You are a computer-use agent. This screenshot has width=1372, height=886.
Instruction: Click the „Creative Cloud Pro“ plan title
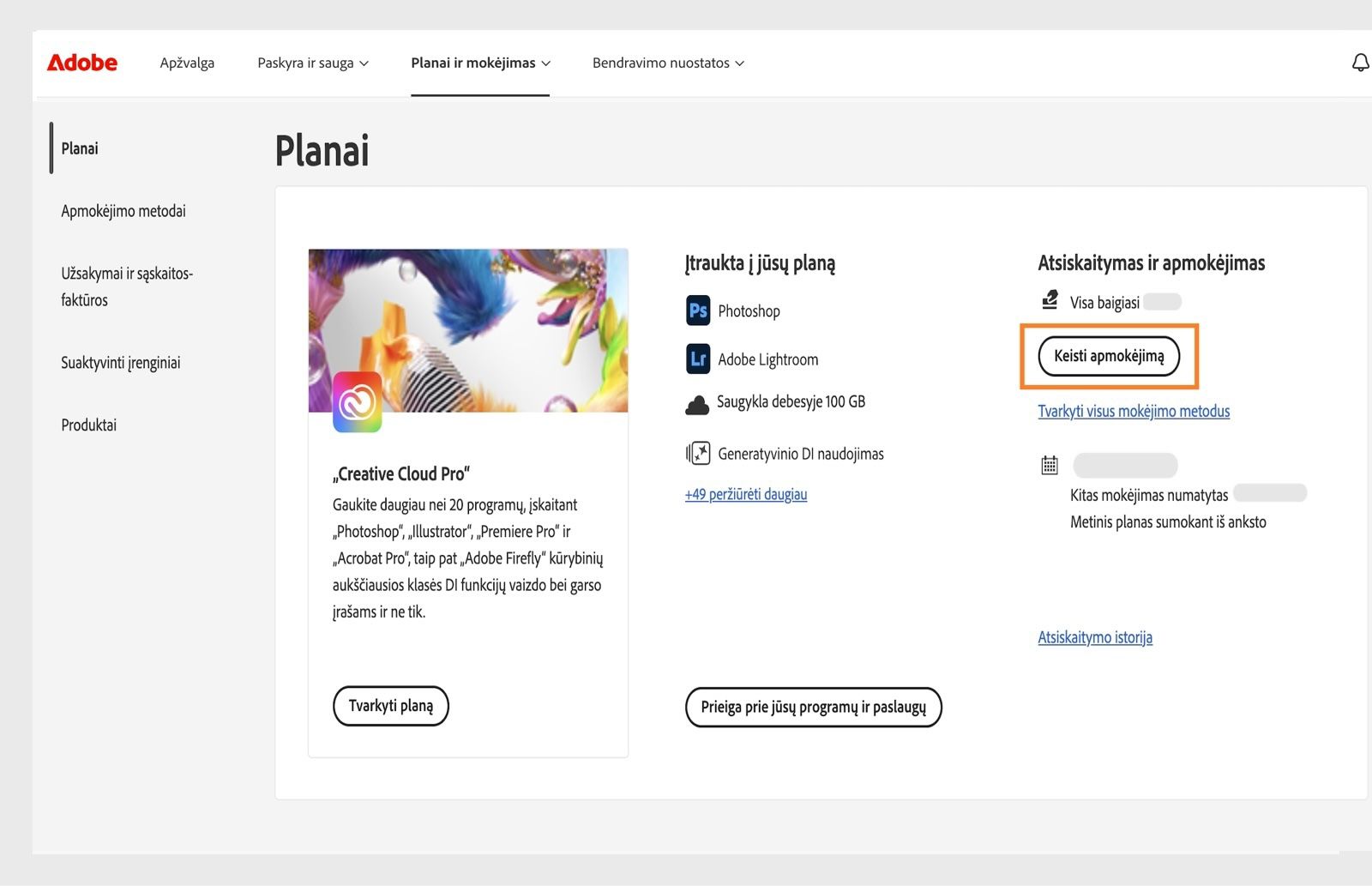(x=401, y=473)
